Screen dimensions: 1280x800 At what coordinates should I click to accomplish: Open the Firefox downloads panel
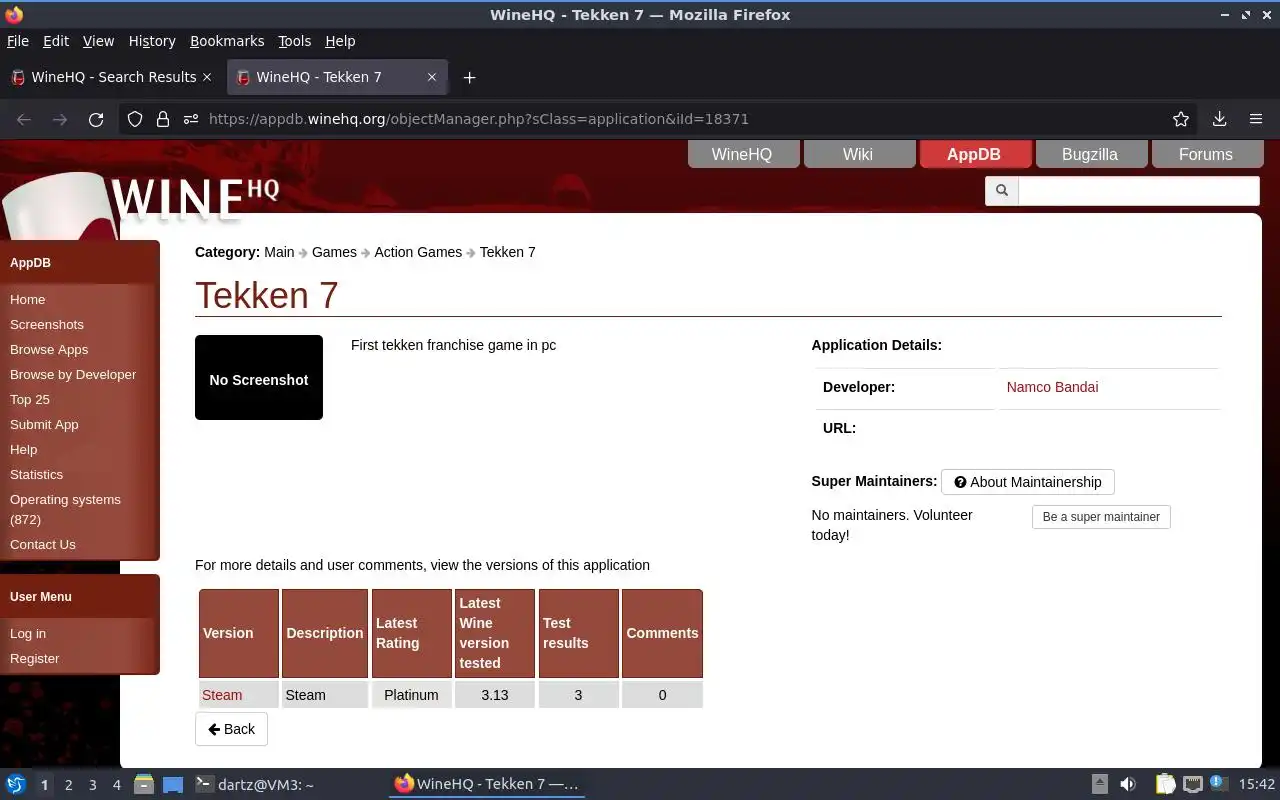1219,119
